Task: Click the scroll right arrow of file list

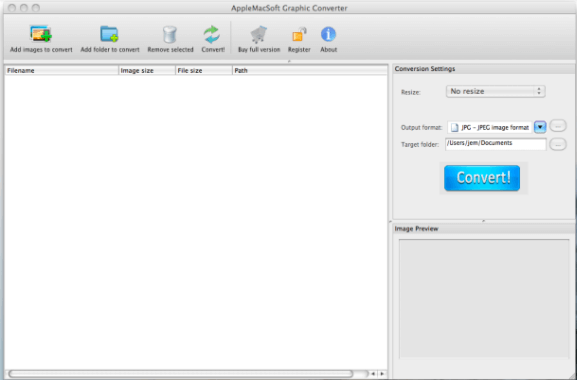Action: pyautogui.click(x=382, y=374)
